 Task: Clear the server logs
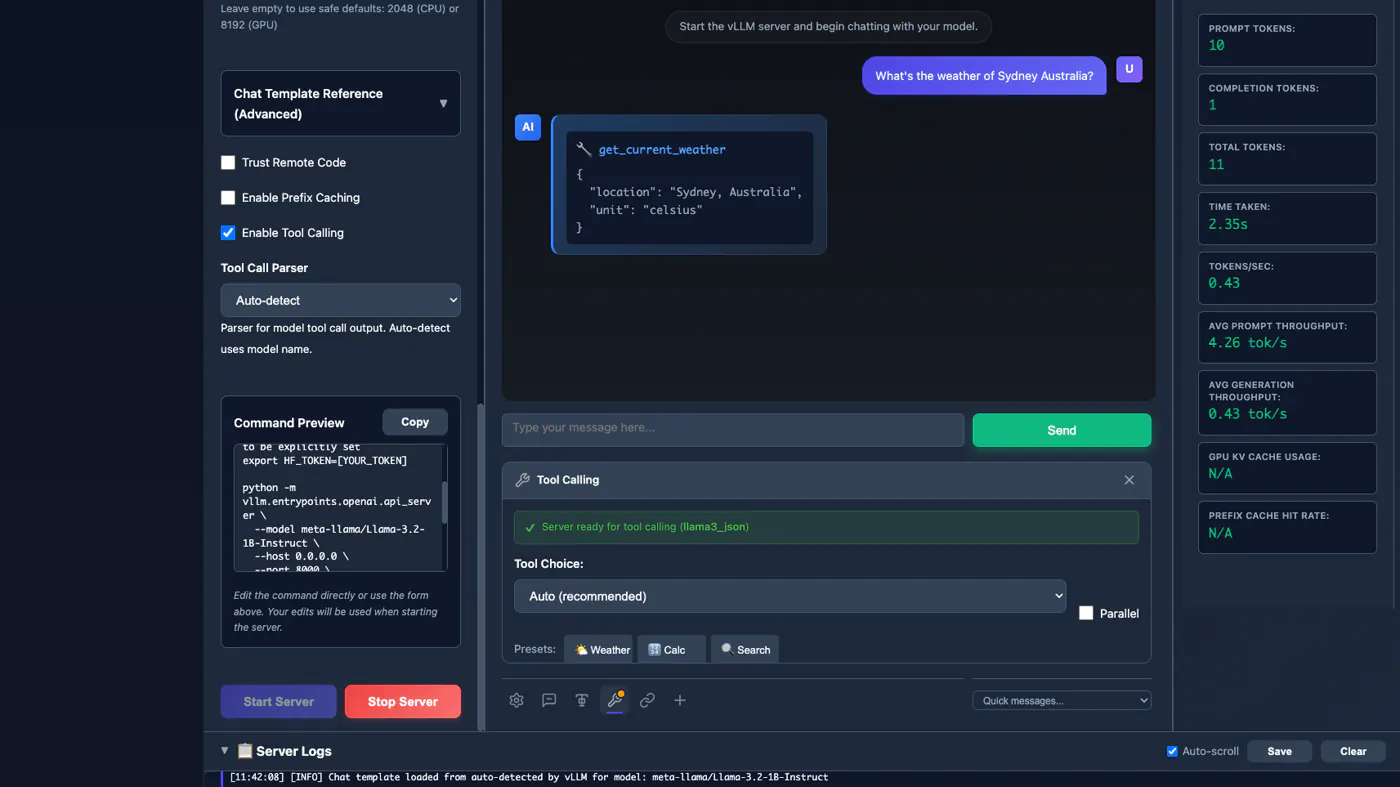coord(1353,751)
